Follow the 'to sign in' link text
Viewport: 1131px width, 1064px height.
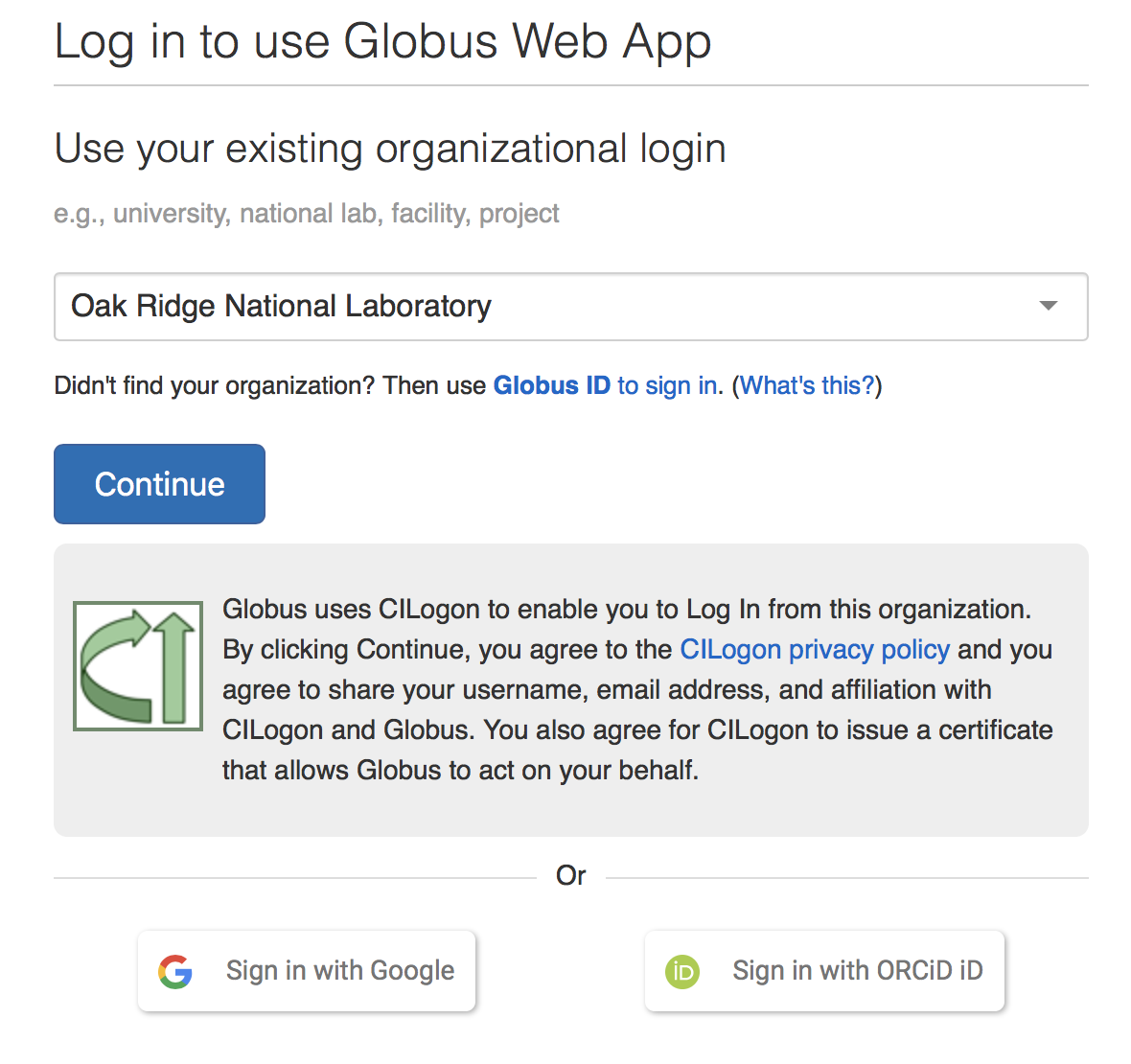(667, 385)
